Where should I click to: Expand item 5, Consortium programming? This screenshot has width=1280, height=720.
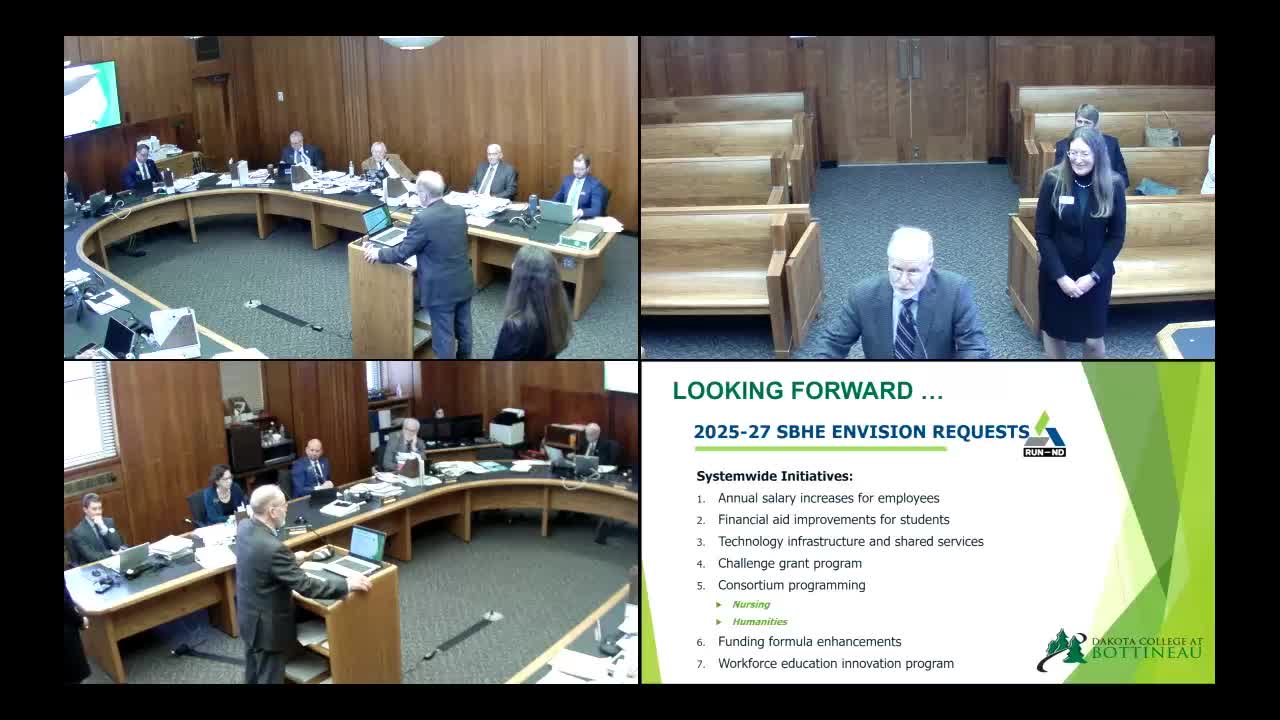(x=792, y=584)
